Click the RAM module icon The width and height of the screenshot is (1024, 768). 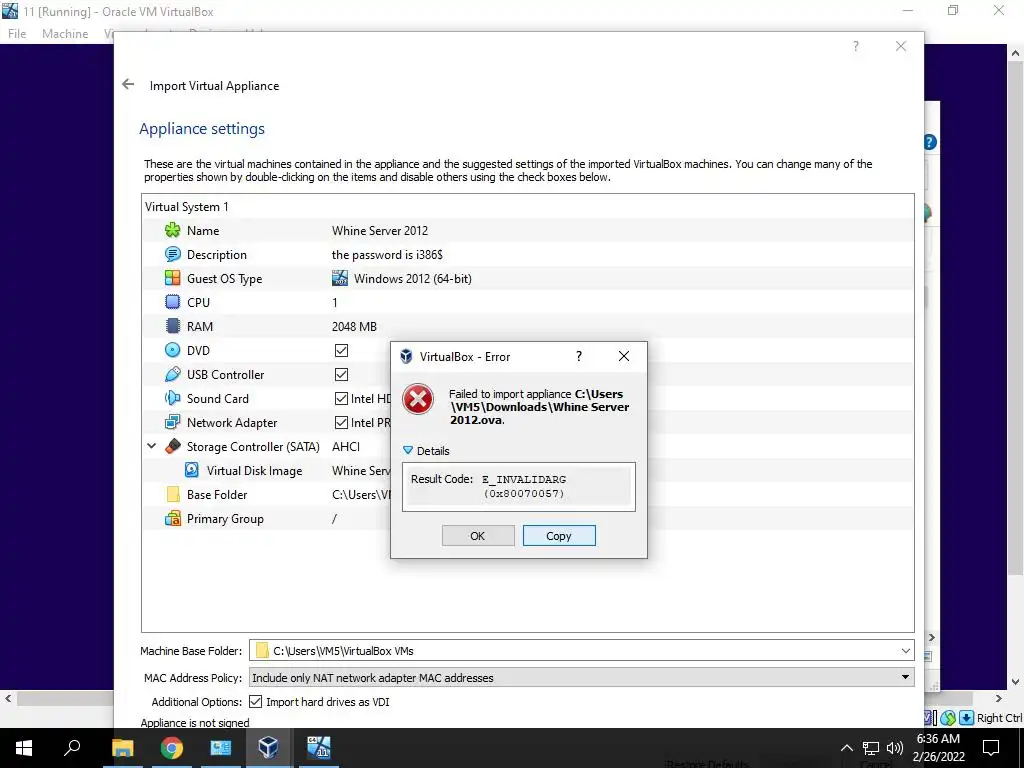pos(172,327)
